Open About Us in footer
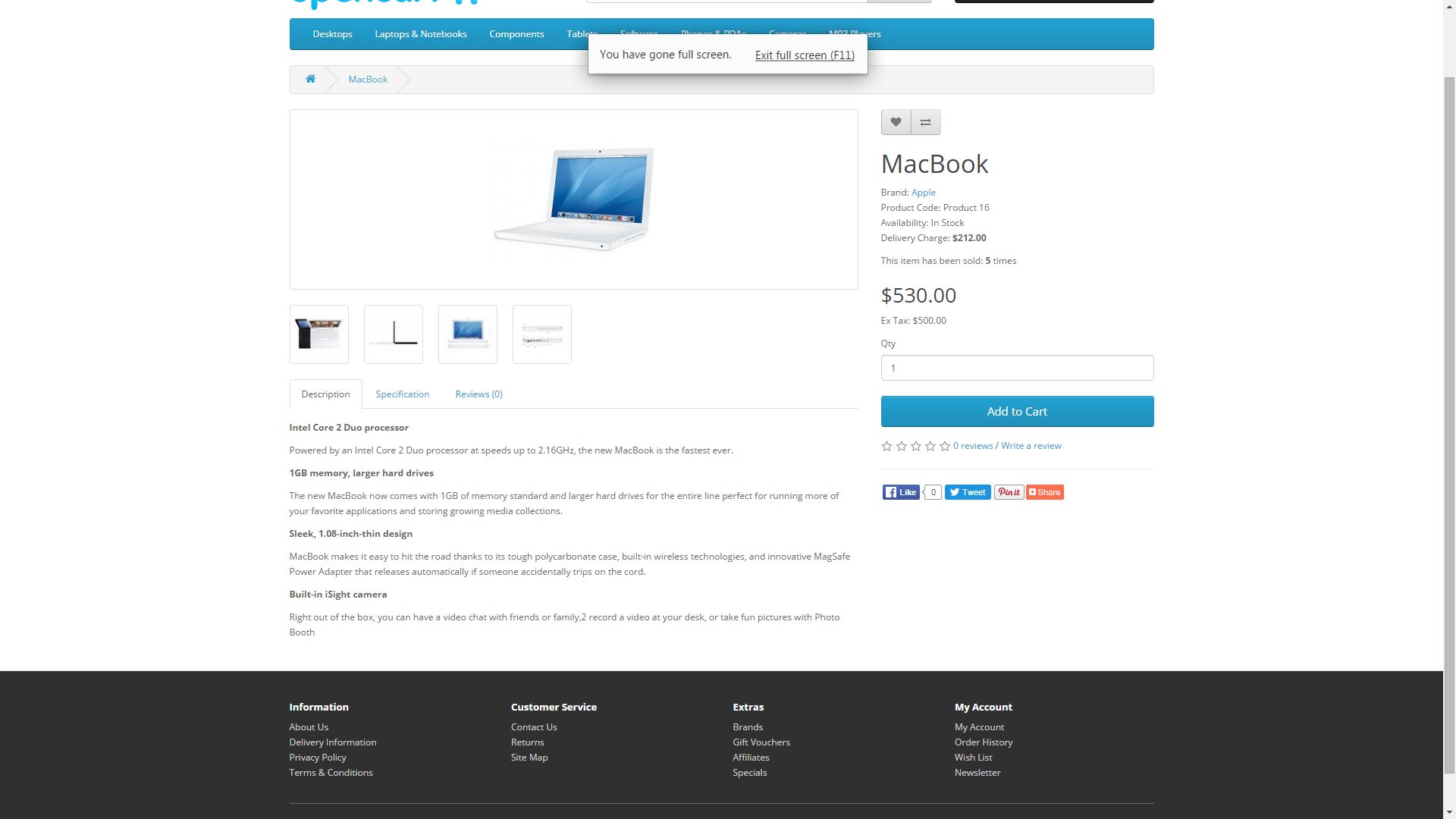Image resolution: width=1456 pixels, height=819 pixels. 309,726
